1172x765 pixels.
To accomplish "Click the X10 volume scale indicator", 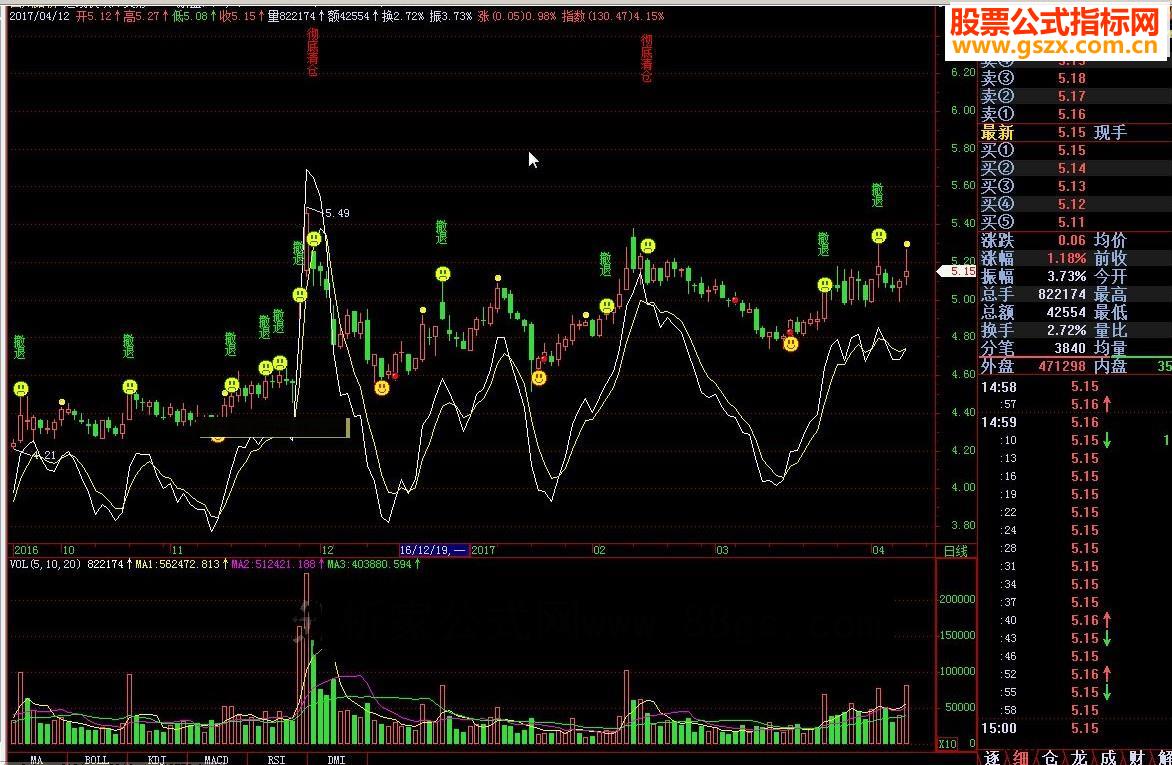I will tap(948, 744).
